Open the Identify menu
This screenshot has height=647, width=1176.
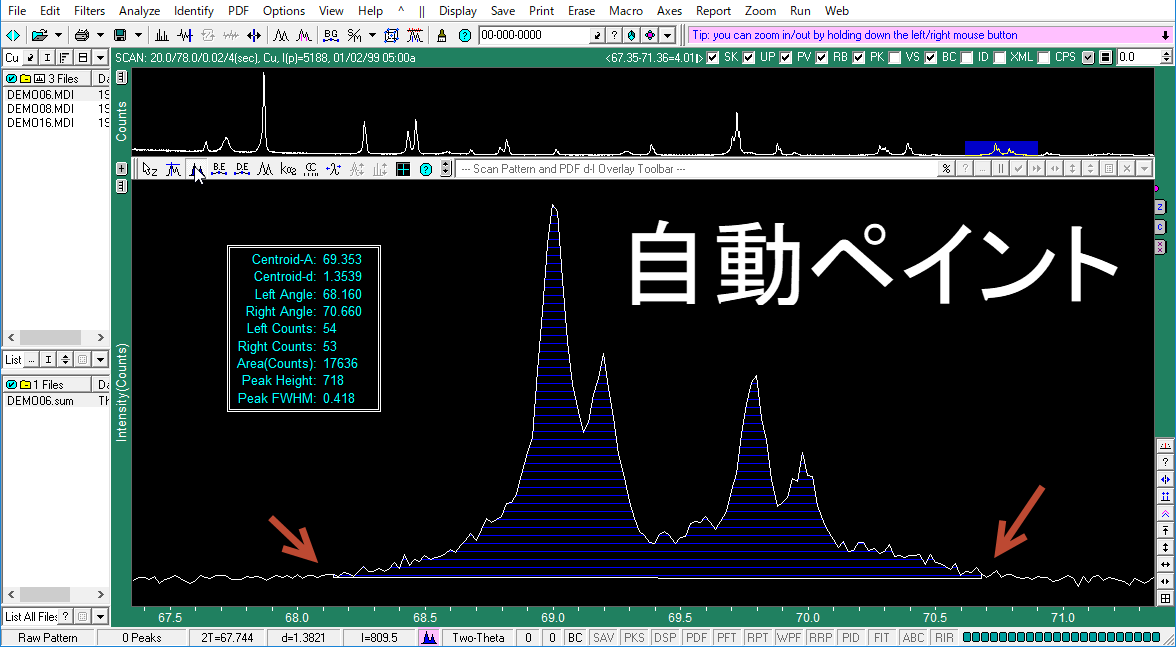point(194,10)
